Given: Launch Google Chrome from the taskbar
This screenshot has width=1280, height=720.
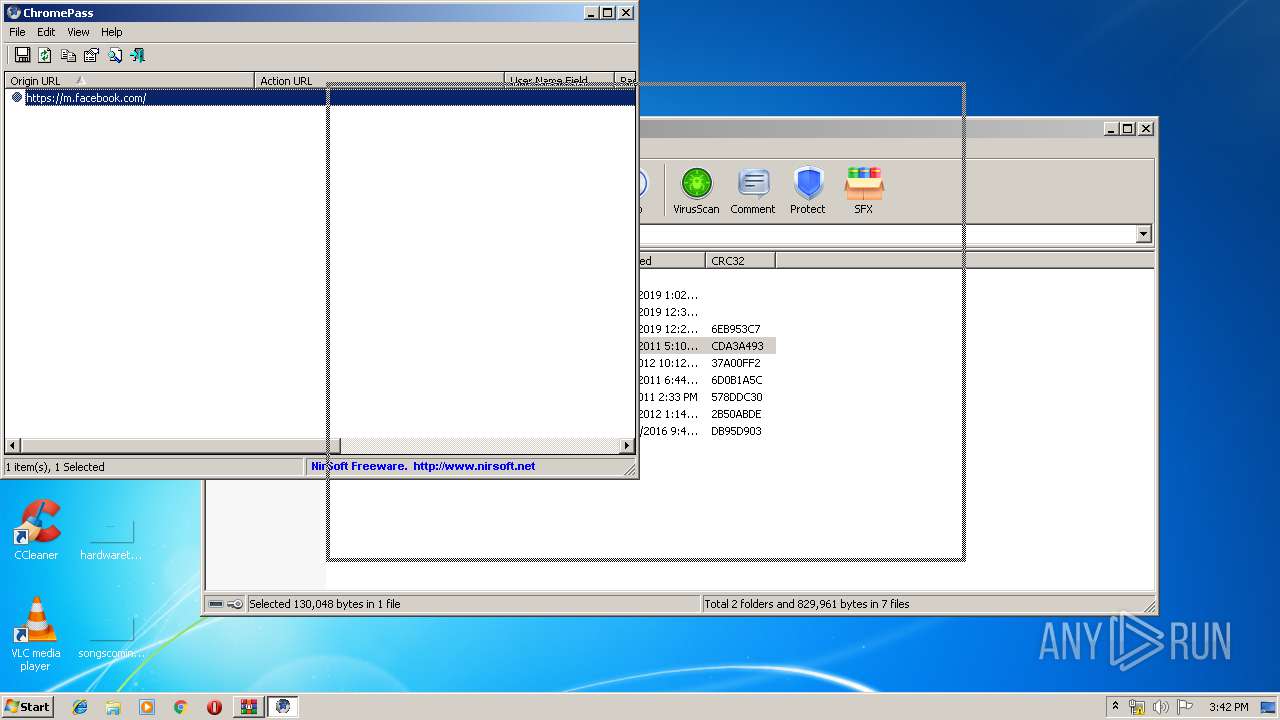Looking at the screenshot, I should pos(181,707).
